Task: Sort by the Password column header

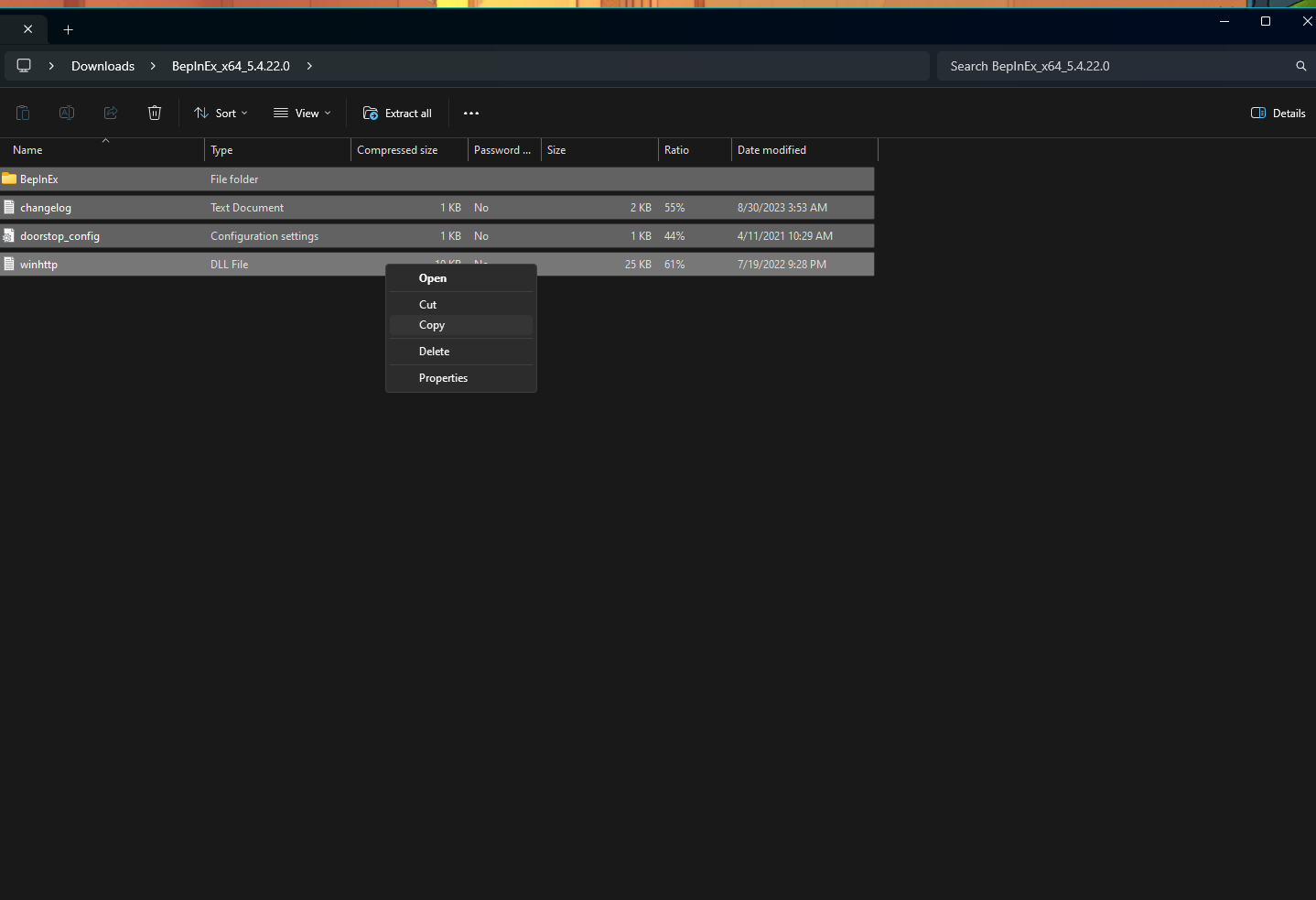Action: coord(505,150)
